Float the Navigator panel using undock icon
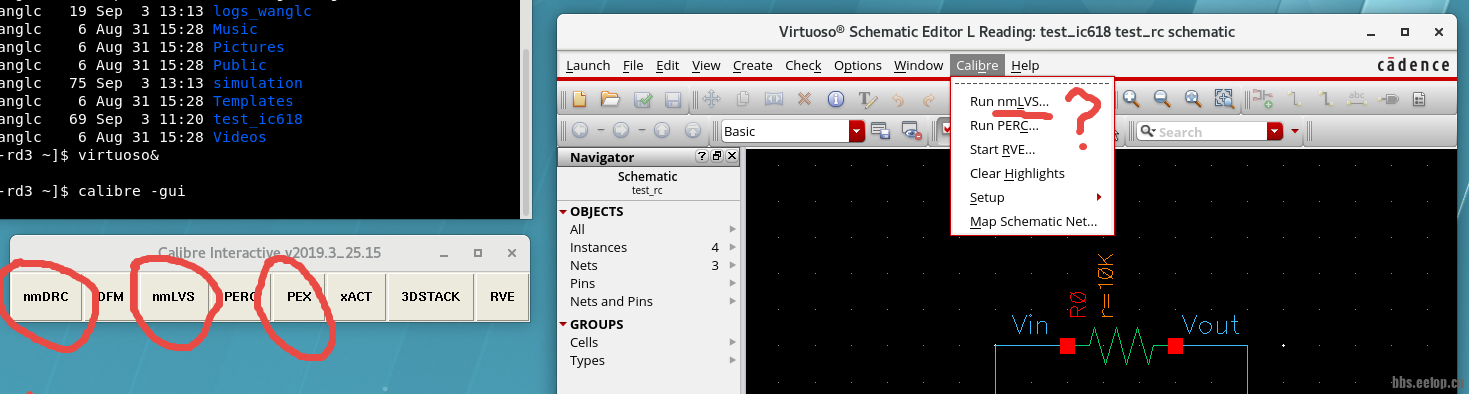Image resolution: width=1469 pixels, height=394 pixels. coord(717,157)
